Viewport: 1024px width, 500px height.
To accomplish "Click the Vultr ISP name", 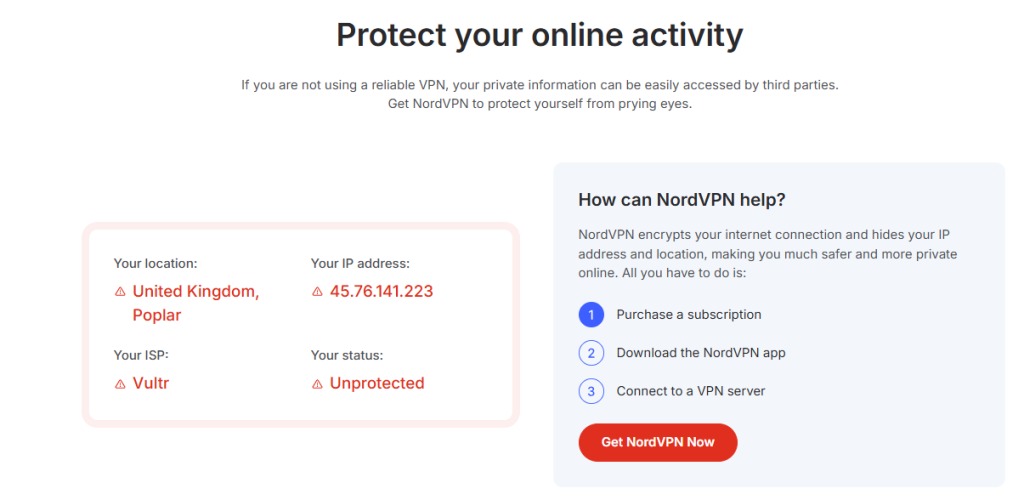I will tap(151, 383).
